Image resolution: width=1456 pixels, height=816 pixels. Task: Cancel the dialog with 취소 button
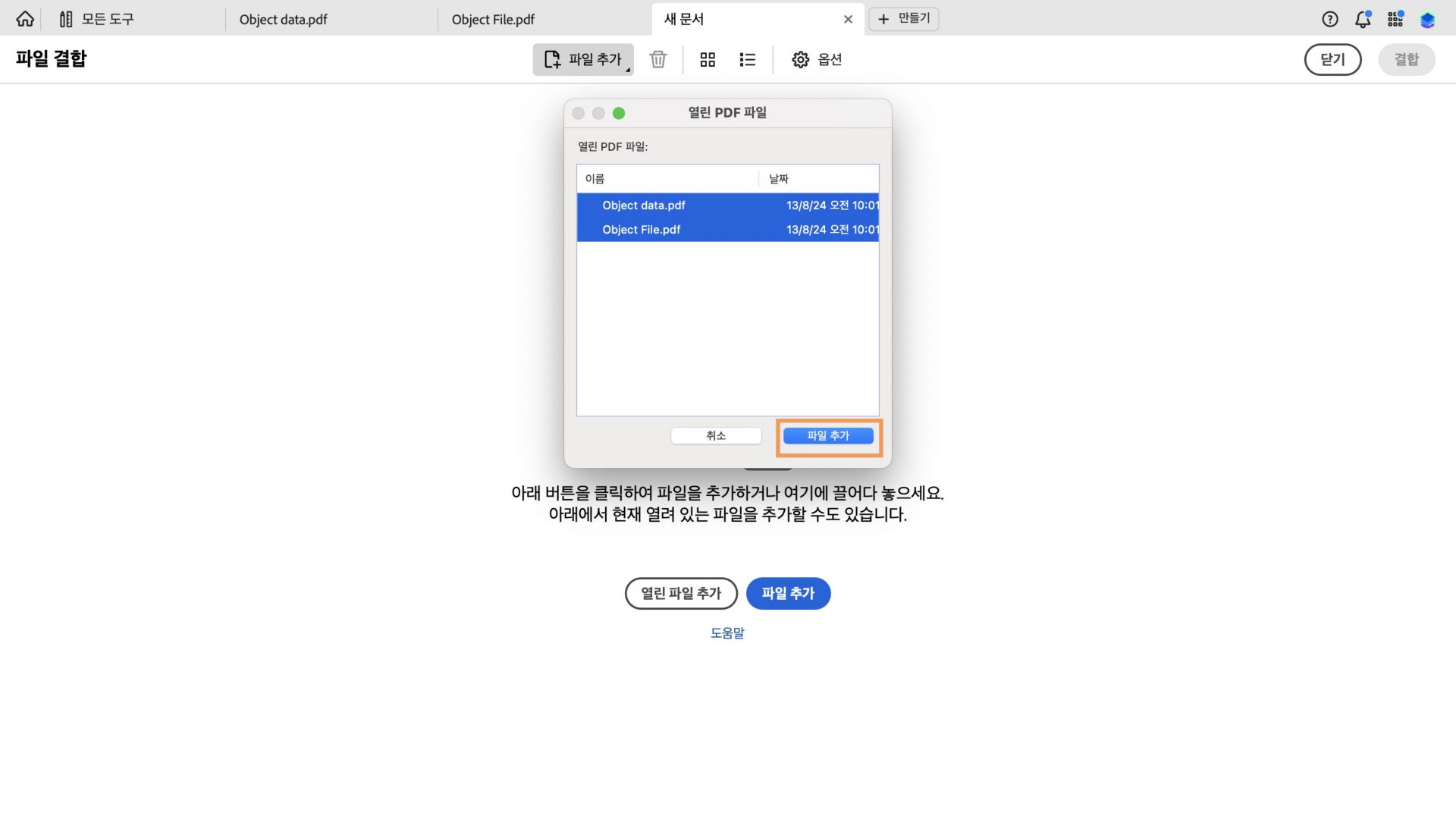pyautogui.click(x=715, y=435)
